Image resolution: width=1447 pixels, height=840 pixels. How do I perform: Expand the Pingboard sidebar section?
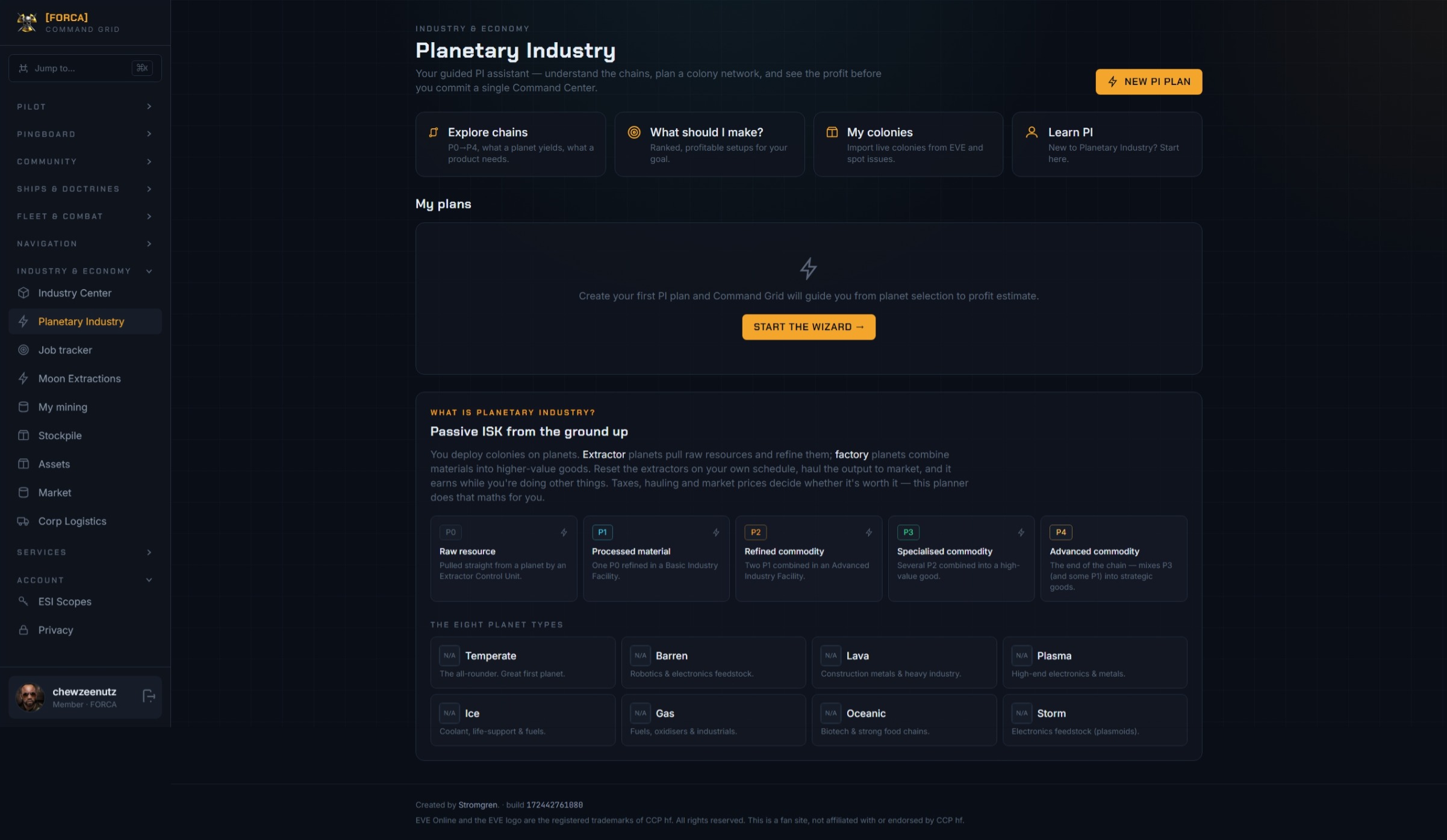pyautogui.click(x=85, y=134)
